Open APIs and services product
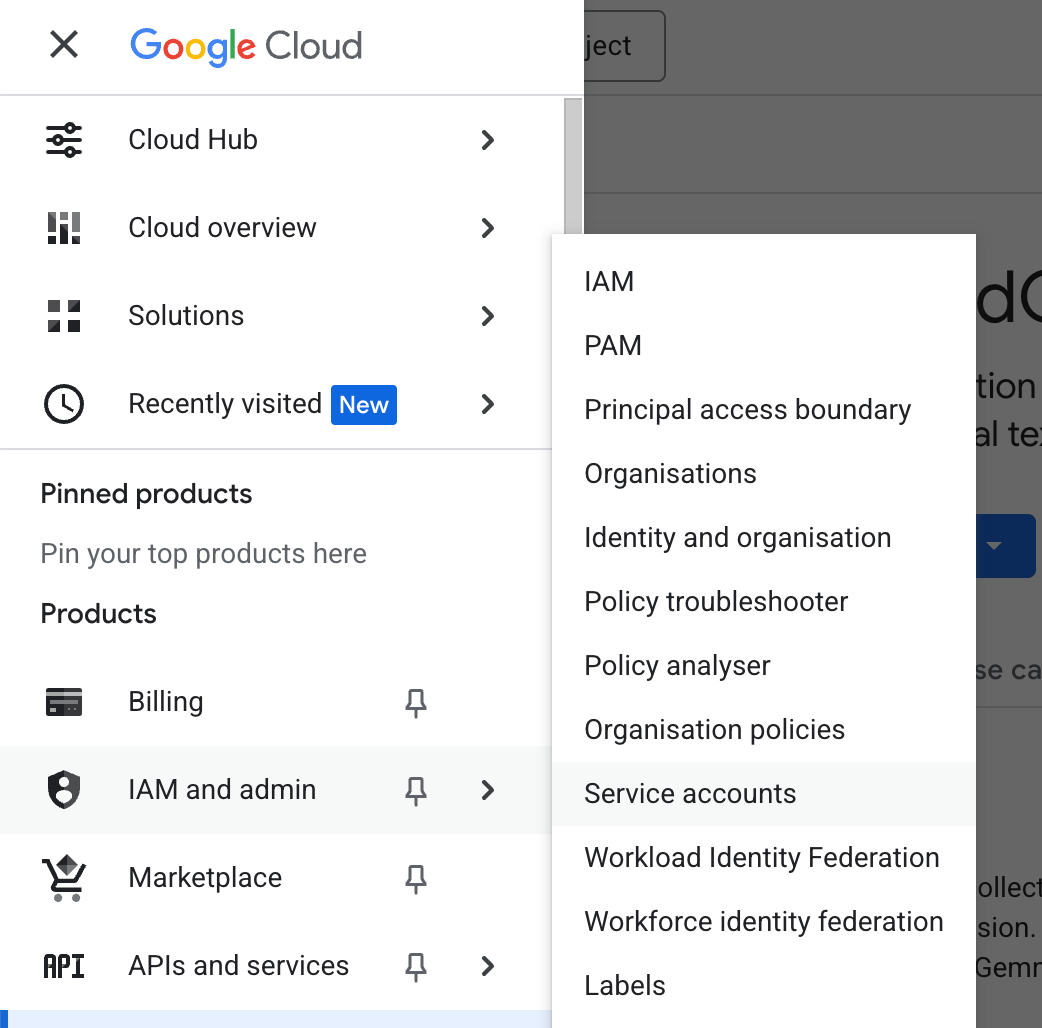Screen dimensions: 1042x1028 [x=276, y=966]
